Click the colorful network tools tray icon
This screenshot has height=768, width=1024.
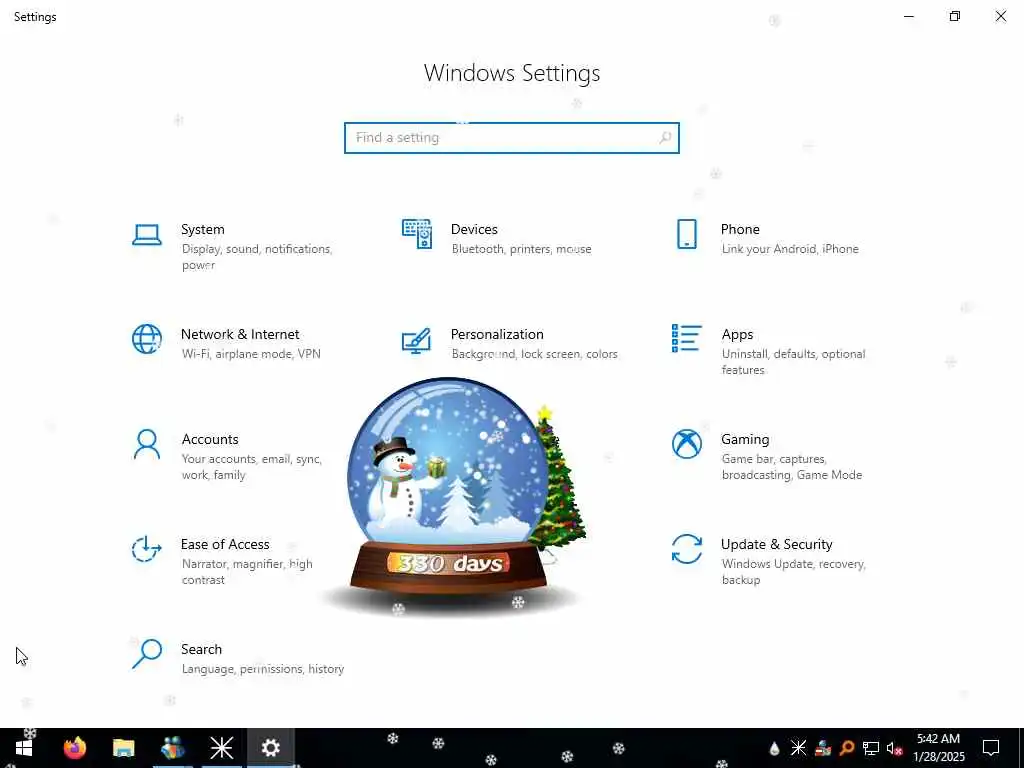point(823,748)
